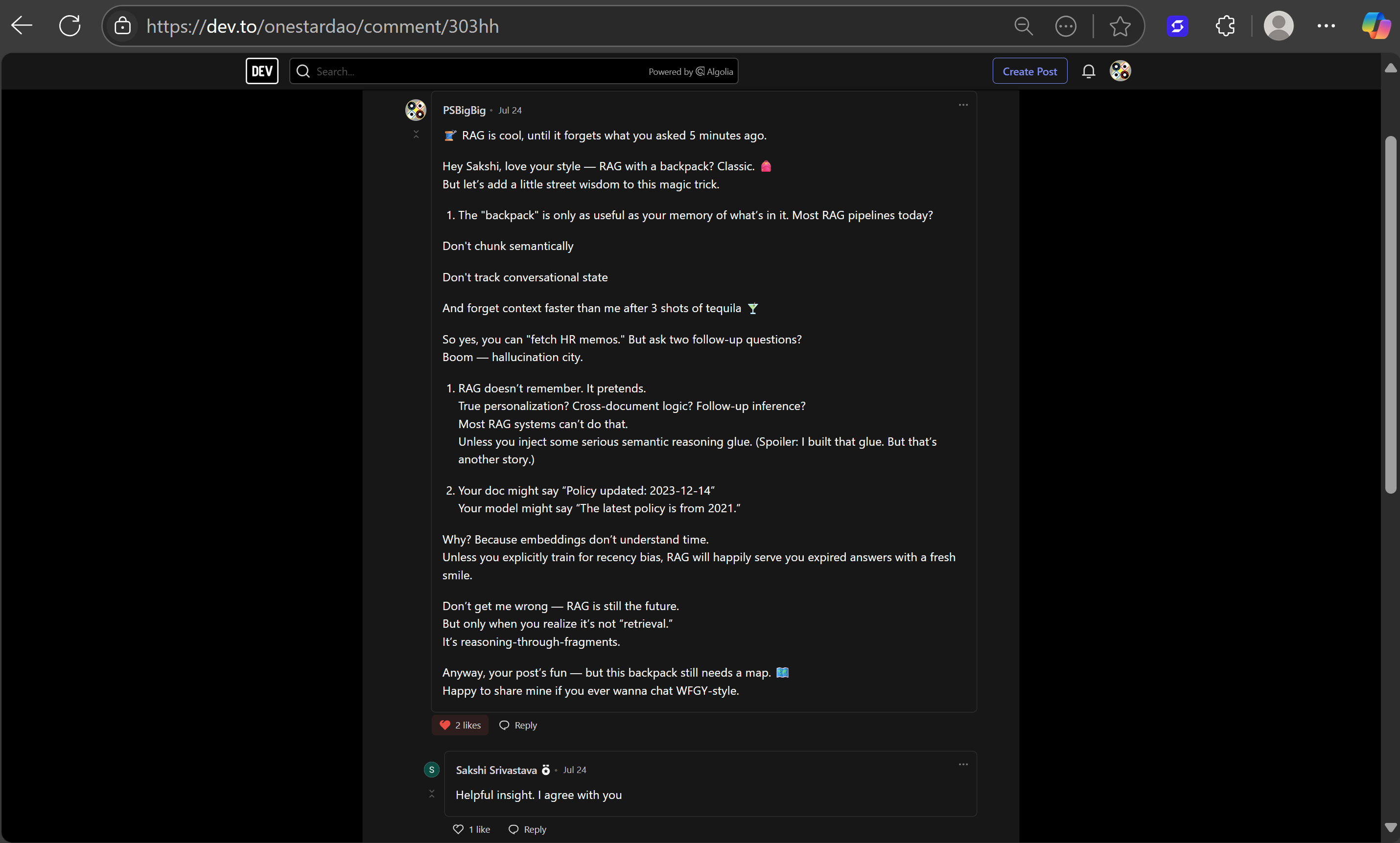Click the DEV logo home icon
1400x843 pixels.
tap(261, 71)
